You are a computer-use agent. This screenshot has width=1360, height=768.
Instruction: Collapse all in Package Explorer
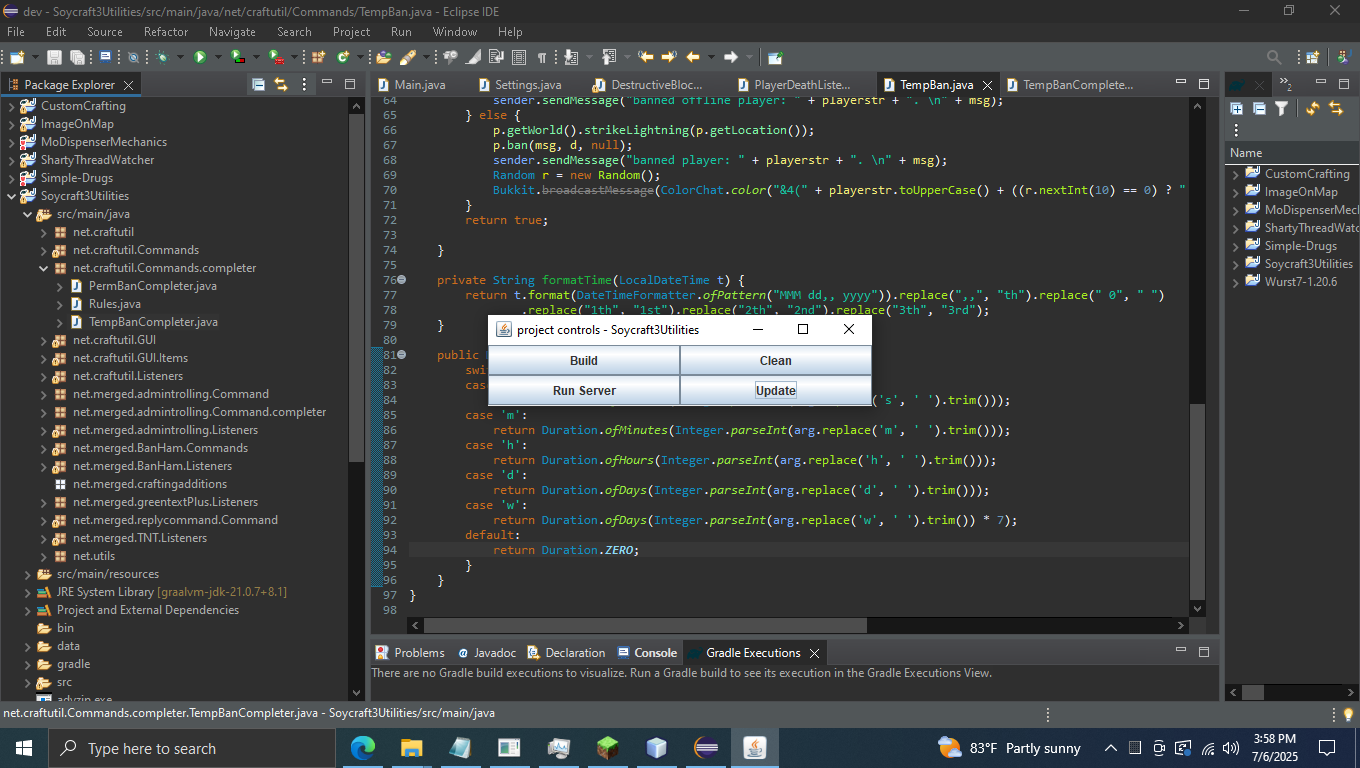pos(258,84)
